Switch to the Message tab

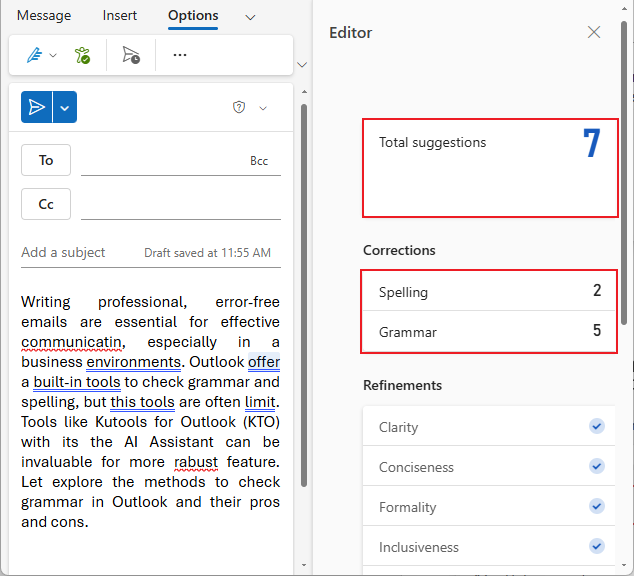coord(44,16)
